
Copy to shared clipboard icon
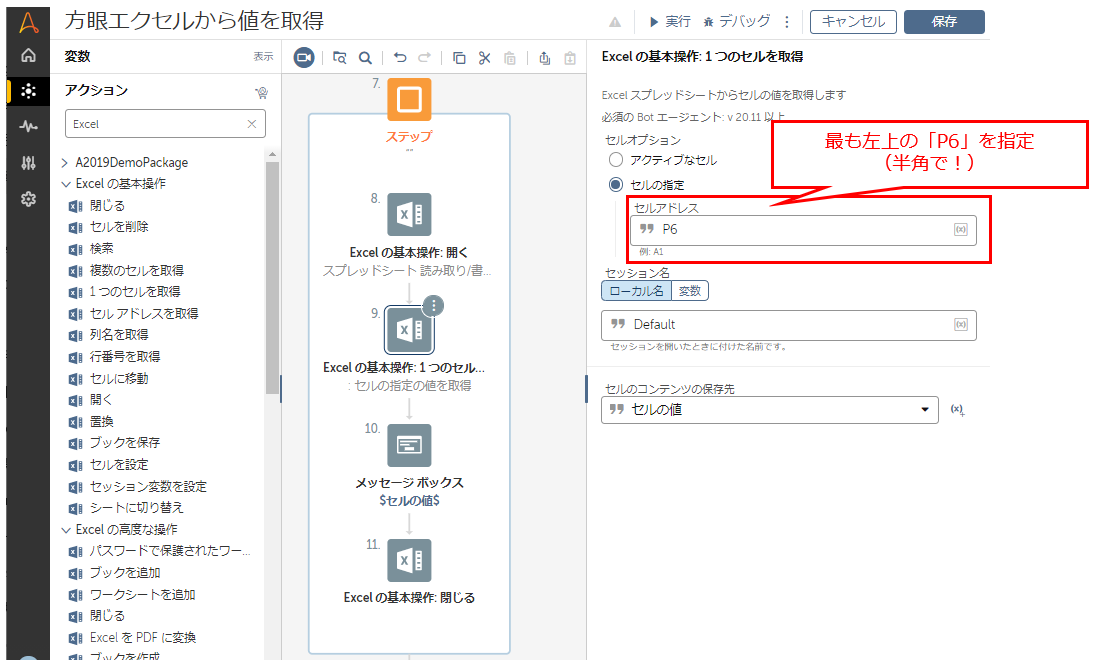point(544,58)
